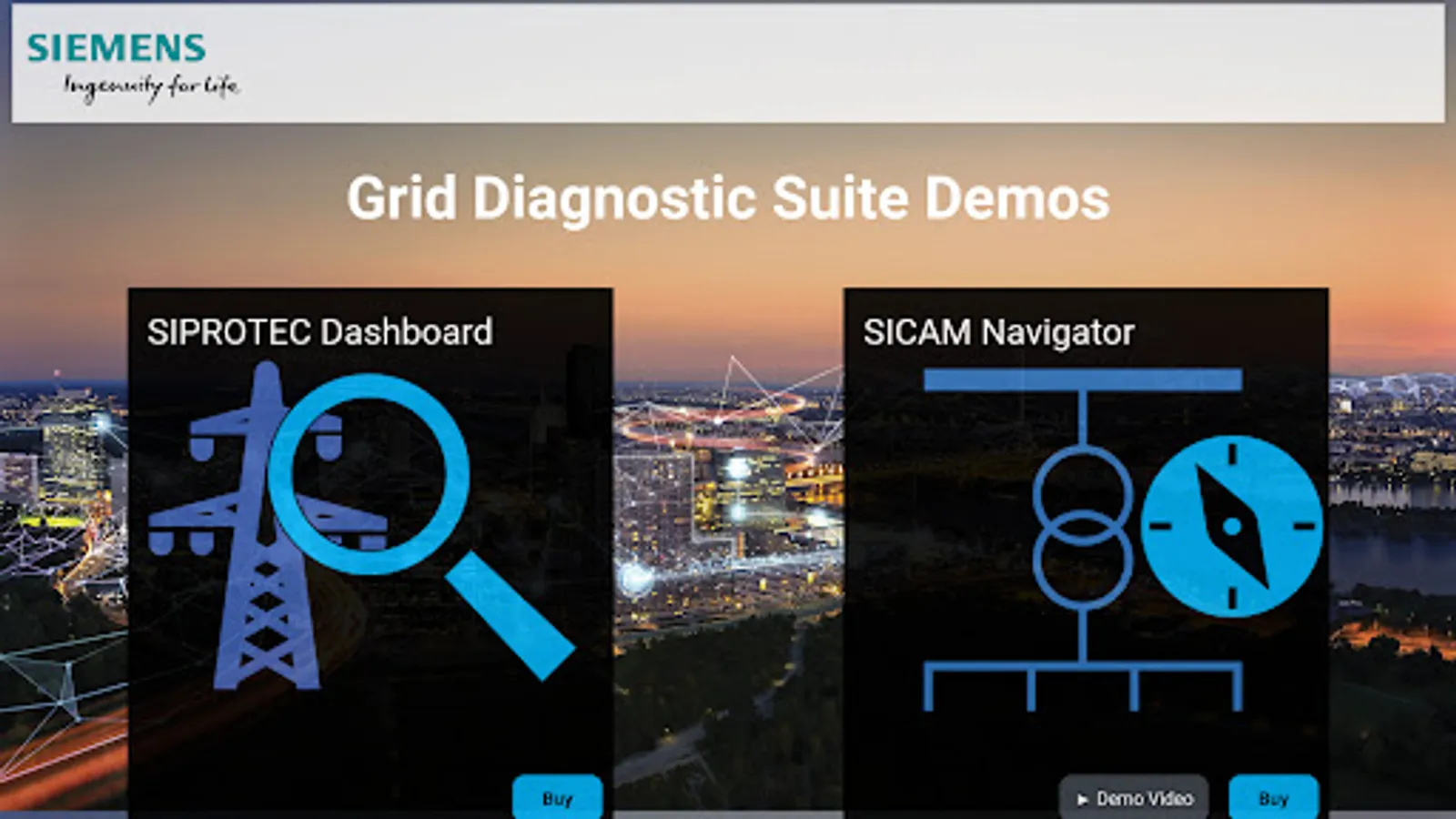
Task: Buy the SICAM Navigator
Action: [x=1273, y=798]
